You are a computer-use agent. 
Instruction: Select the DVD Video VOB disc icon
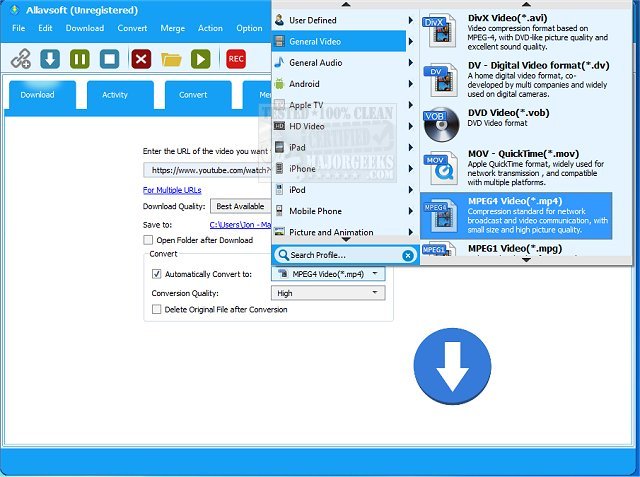tap(440, 124)
